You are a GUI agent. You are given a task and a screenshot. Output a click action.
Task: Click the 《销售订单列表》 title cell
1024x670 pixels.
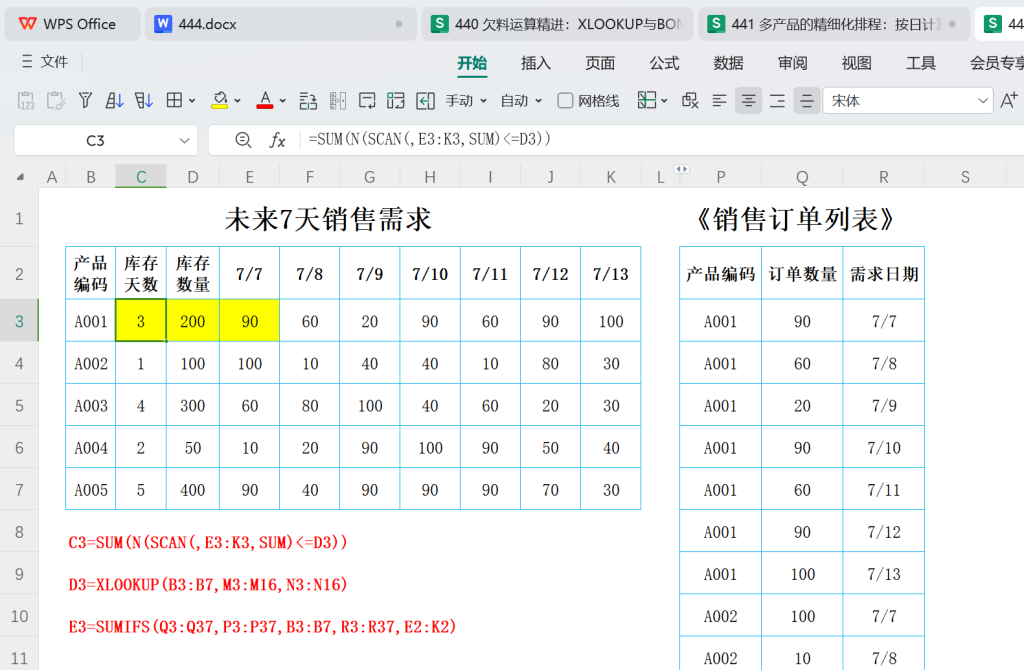[795, 219]
